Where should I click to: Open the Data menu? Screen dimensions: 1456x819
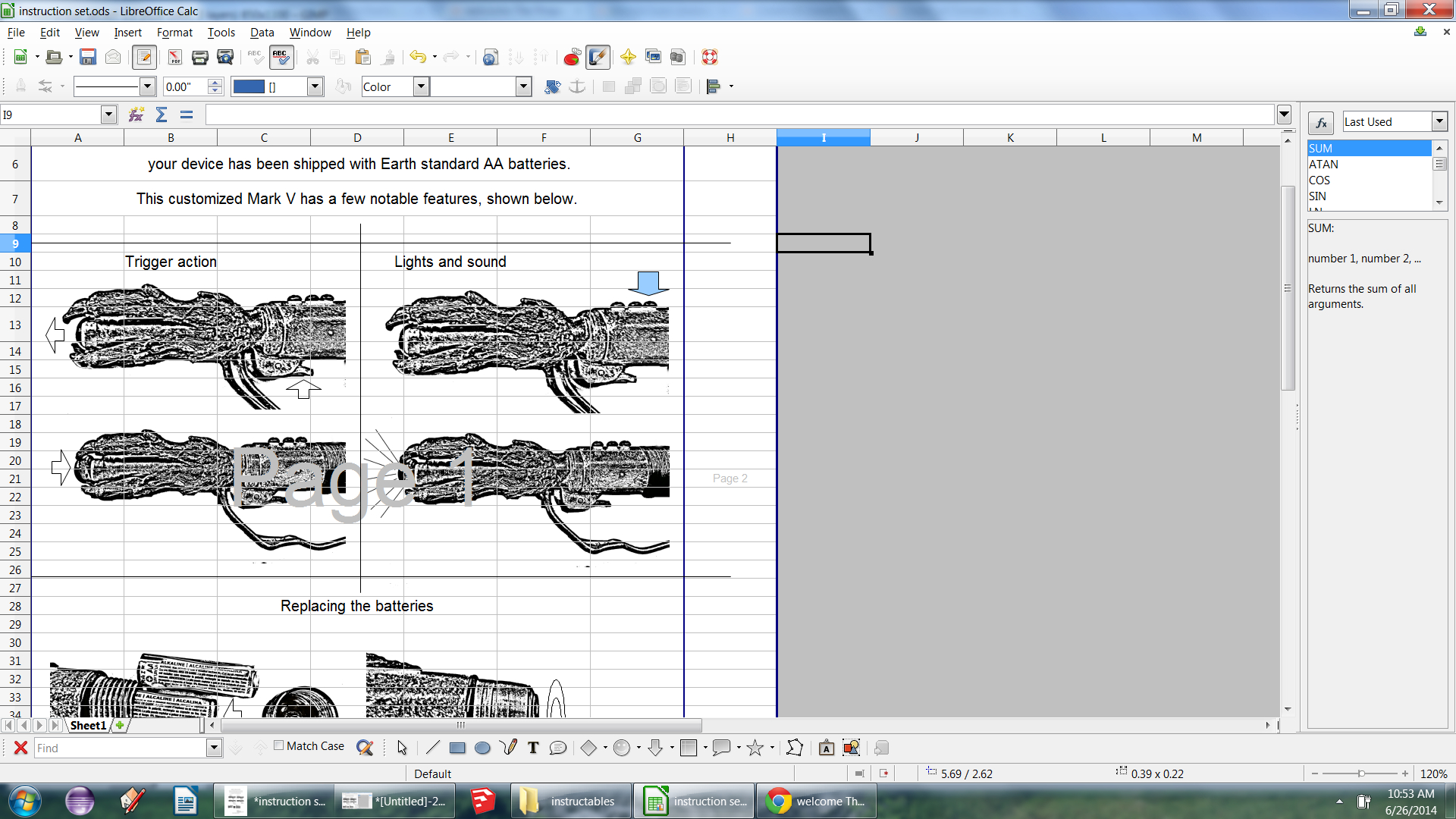click(262, 33)
